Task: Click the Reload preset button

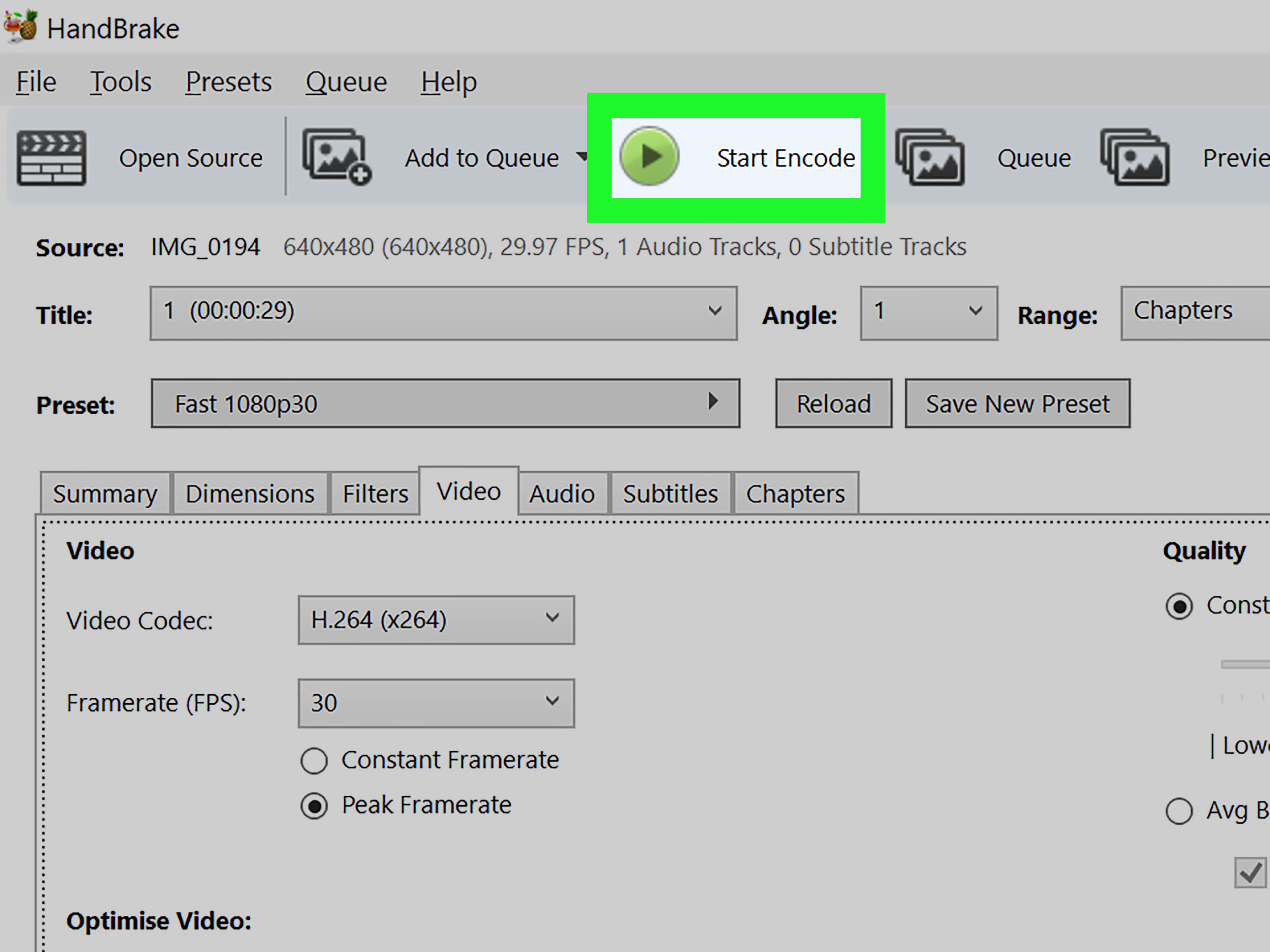Action: 834,403
